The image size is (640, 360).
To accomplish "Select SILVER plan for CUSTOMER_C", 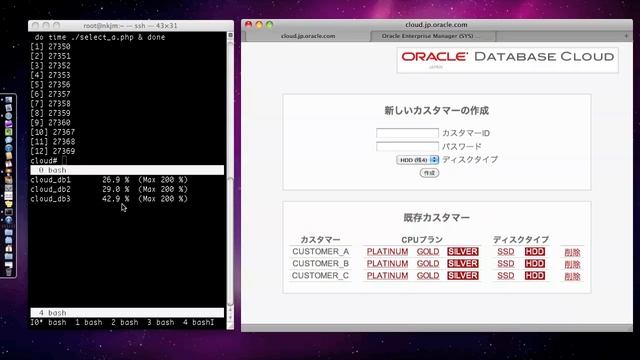I will (x=462, y=276).
